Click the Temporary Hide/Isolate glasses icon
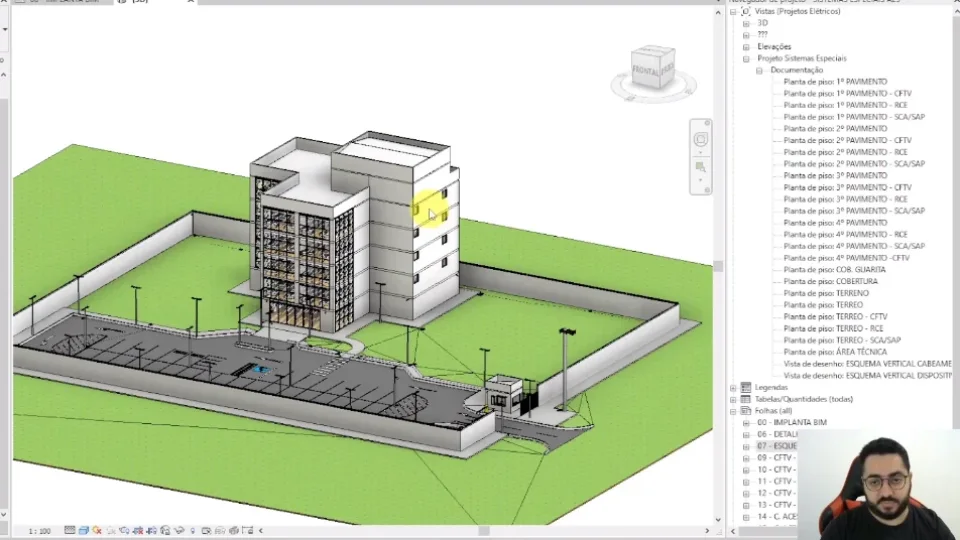Viewport: 960px width, 540px height. click(179, 530)
